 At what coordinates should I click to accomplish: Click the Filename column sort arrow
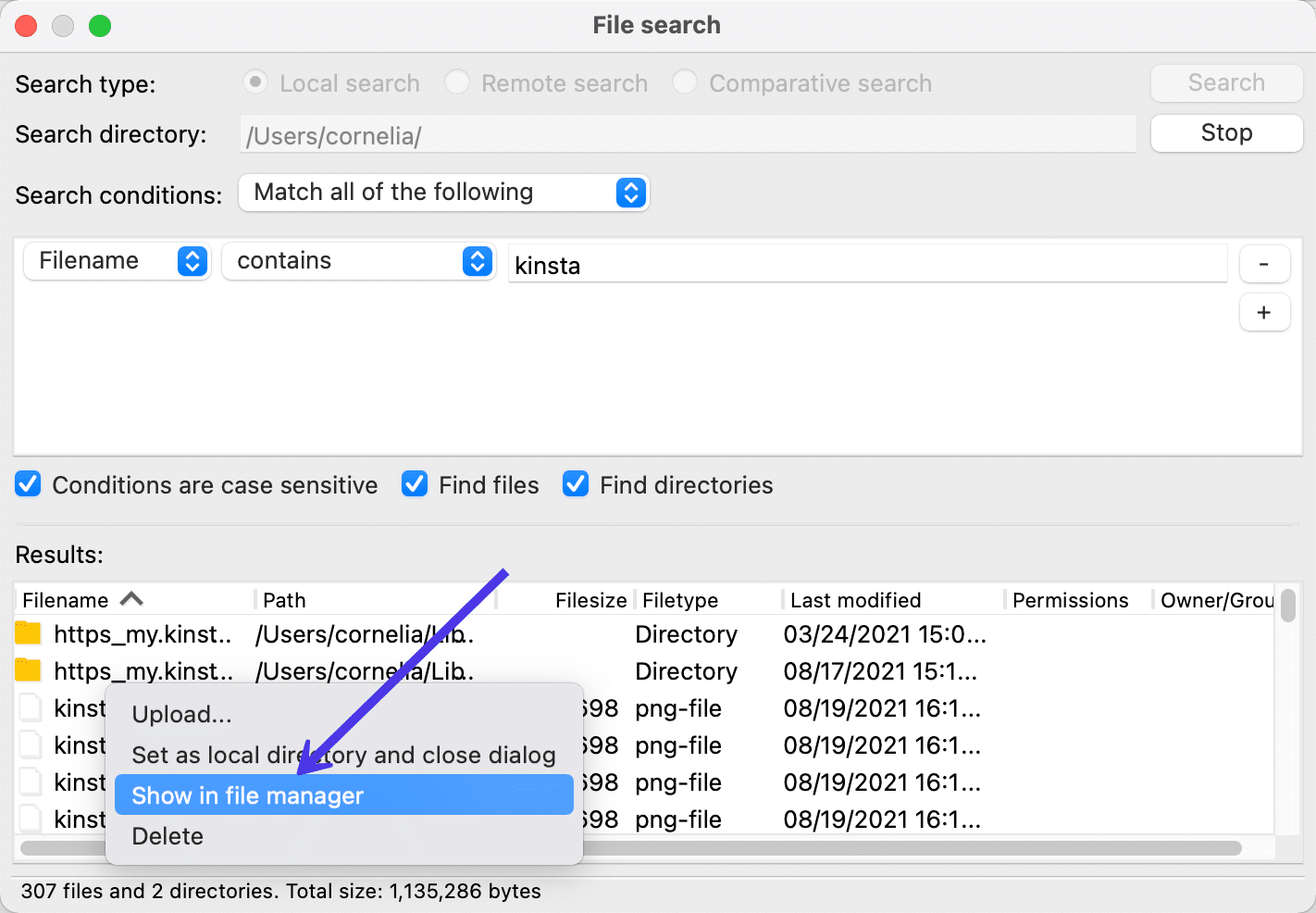(131, 599)
